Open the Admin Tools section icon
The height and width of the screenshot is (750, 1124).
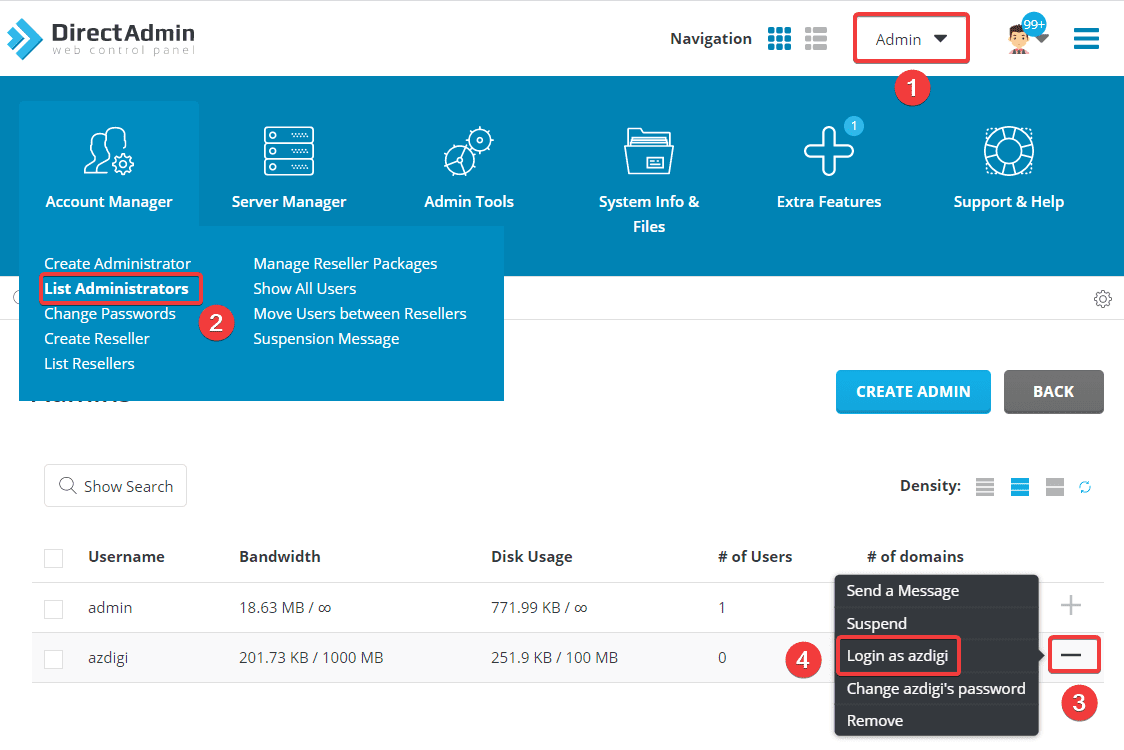pos(468,150)
